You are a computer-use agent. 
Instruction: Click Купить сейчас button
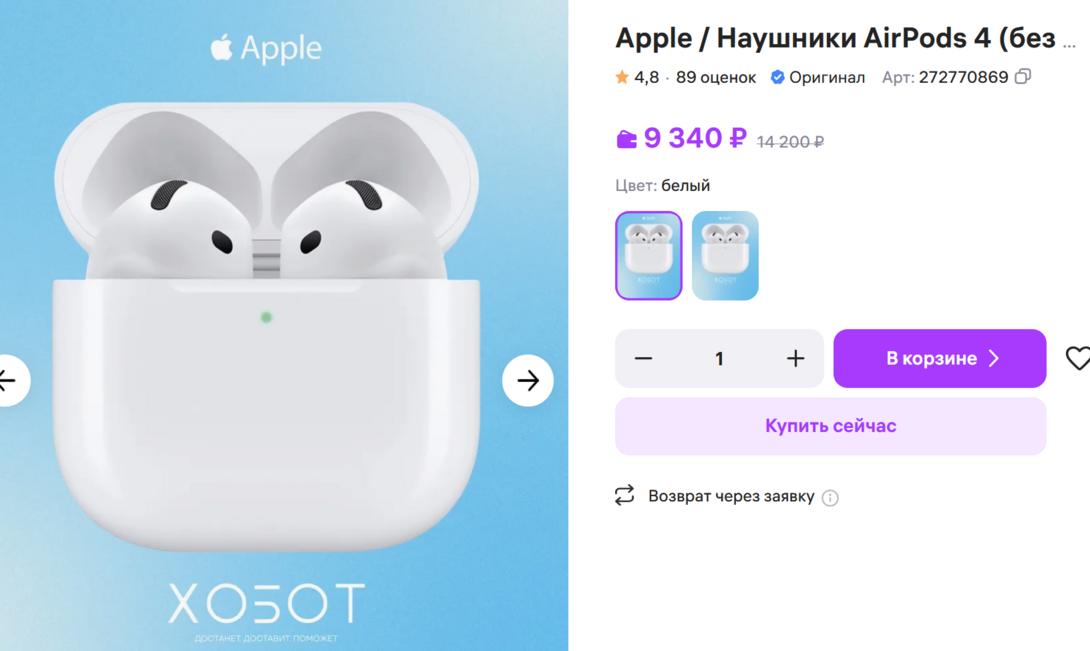pyautogui.click(x=831, y=426)
